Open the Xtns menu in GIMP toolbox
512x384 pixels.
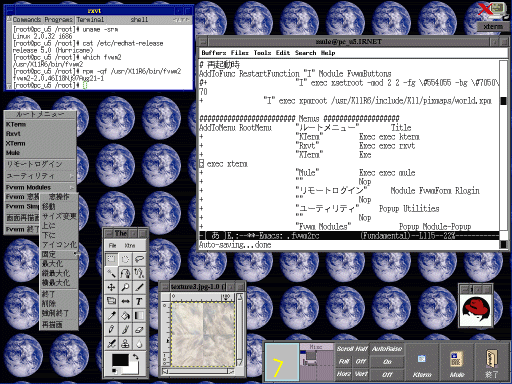[130, 246]
